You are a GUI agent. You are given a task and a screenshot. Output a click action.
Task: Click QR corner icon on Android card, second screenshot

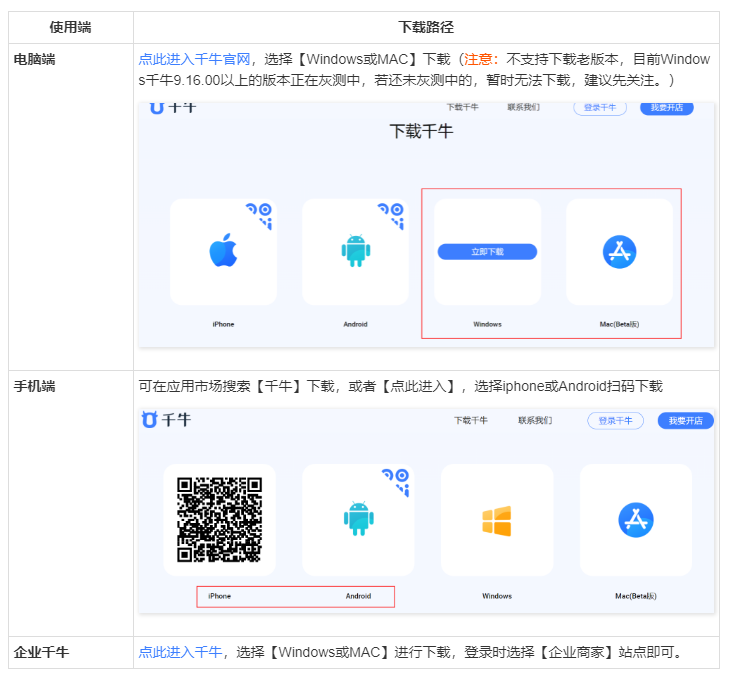(x=396, y=482)
